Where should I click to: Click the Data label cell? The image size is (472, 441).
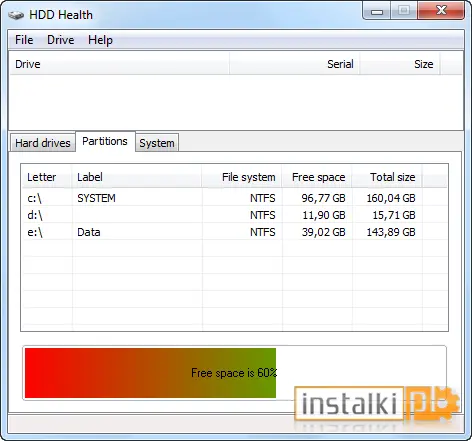point(89,232)
